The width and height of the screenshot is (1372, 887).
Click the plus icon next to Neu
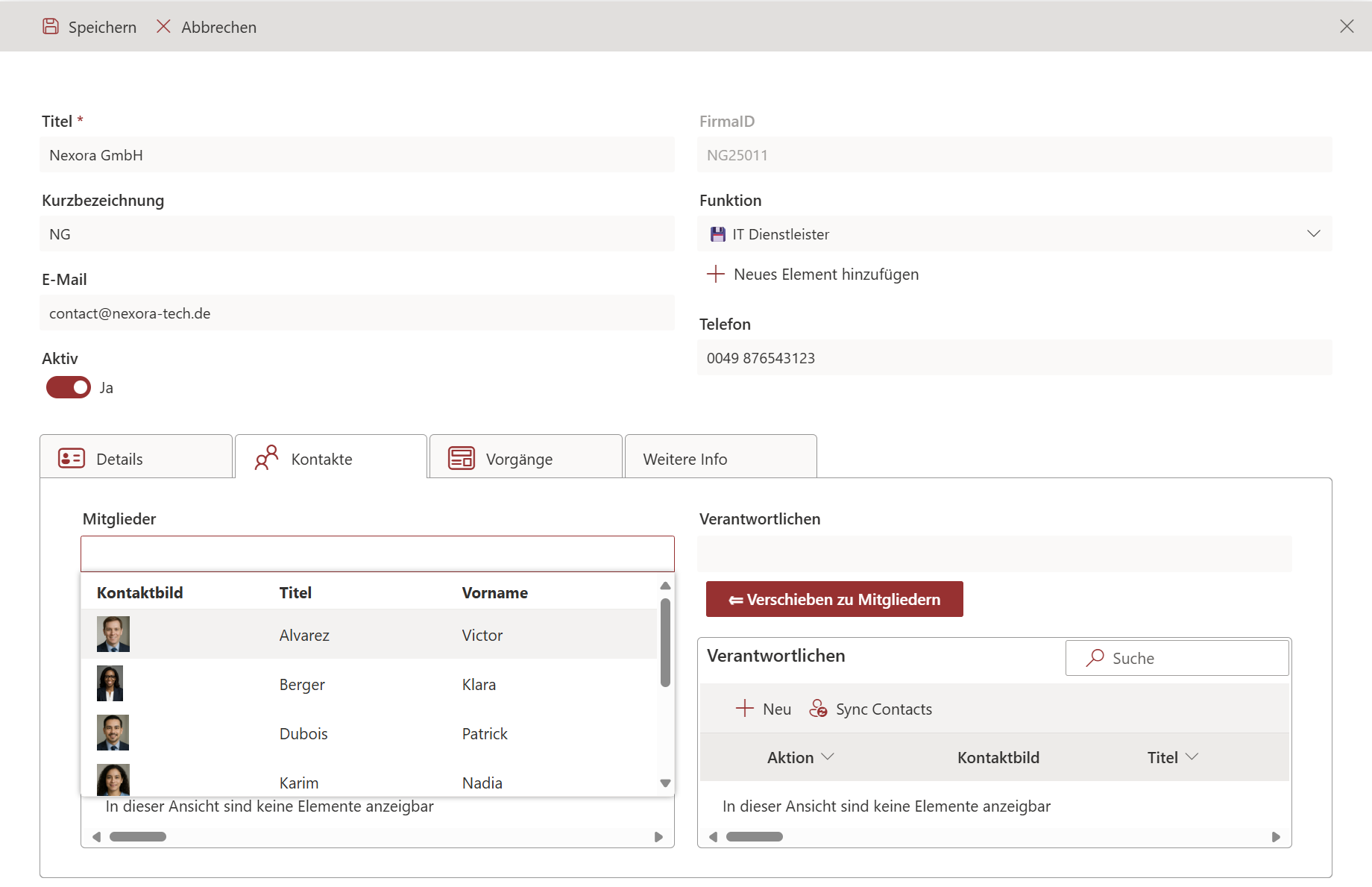tap(744, 709)
